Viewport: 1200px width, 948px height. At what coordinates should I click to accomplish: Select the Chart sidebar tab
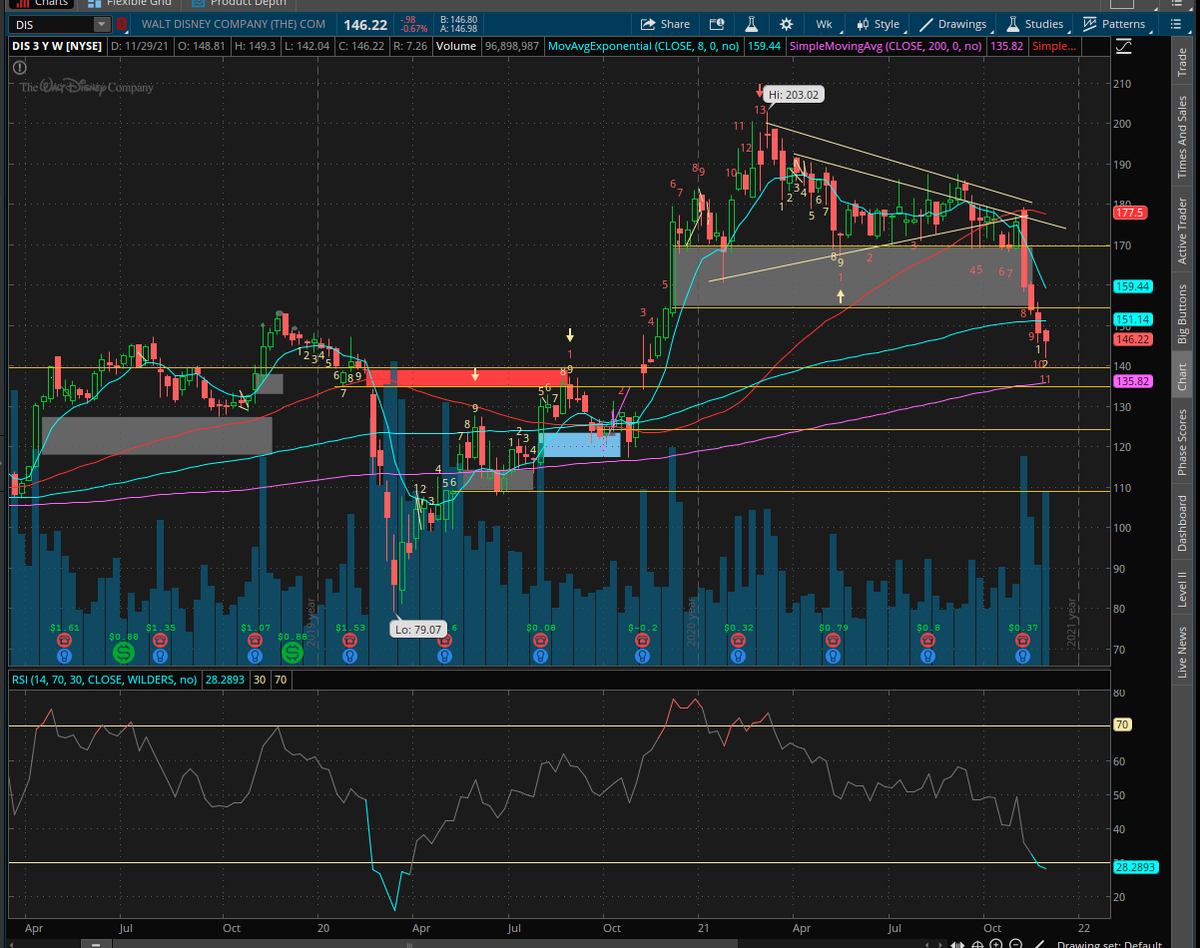[1183, 377]
